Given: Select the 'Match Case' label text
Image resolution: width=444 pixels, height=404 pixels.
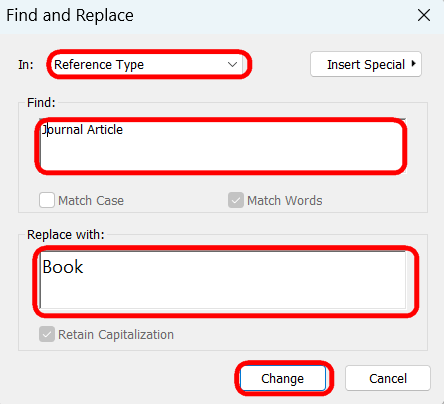Looking at the screenshot, I should [91, 201].
